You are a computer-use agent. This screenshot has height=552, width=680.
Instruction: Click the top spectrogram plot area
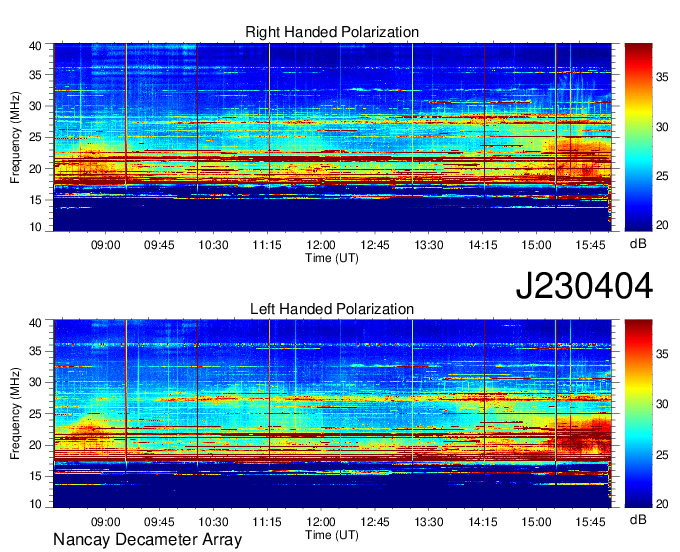[332, 137]
